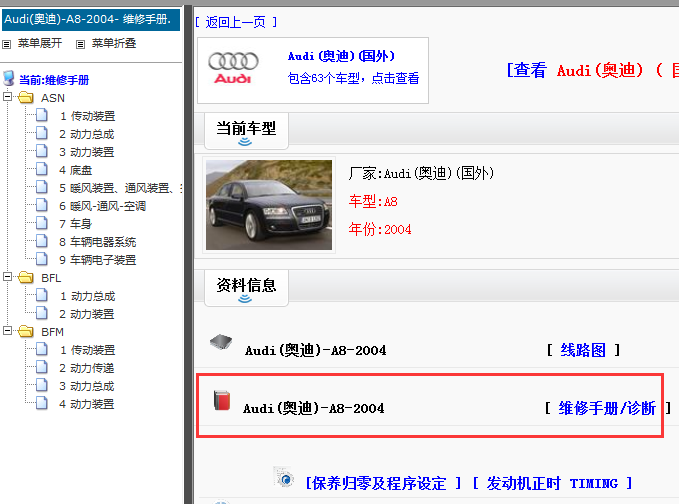Click the page icon for 4 底盘
Screen dimensions: 679x504
coord(42,169)
